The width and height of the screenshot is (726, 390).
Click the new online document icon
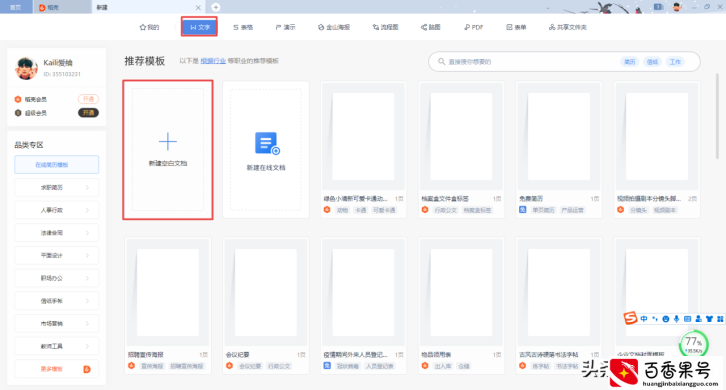[267, 144]
